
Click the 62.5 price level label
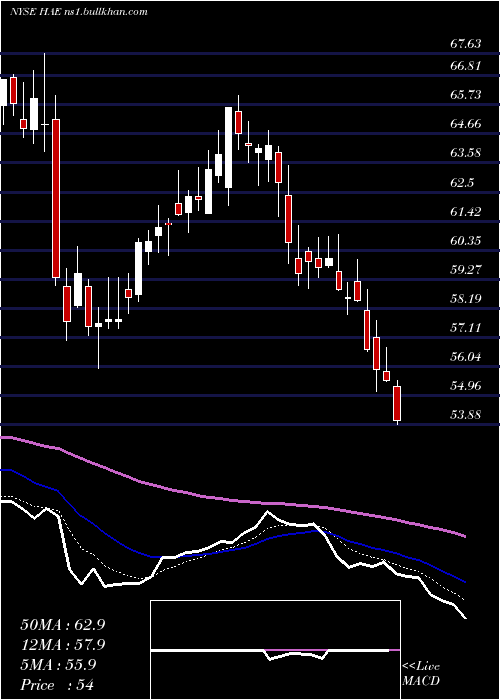(462, 183)
